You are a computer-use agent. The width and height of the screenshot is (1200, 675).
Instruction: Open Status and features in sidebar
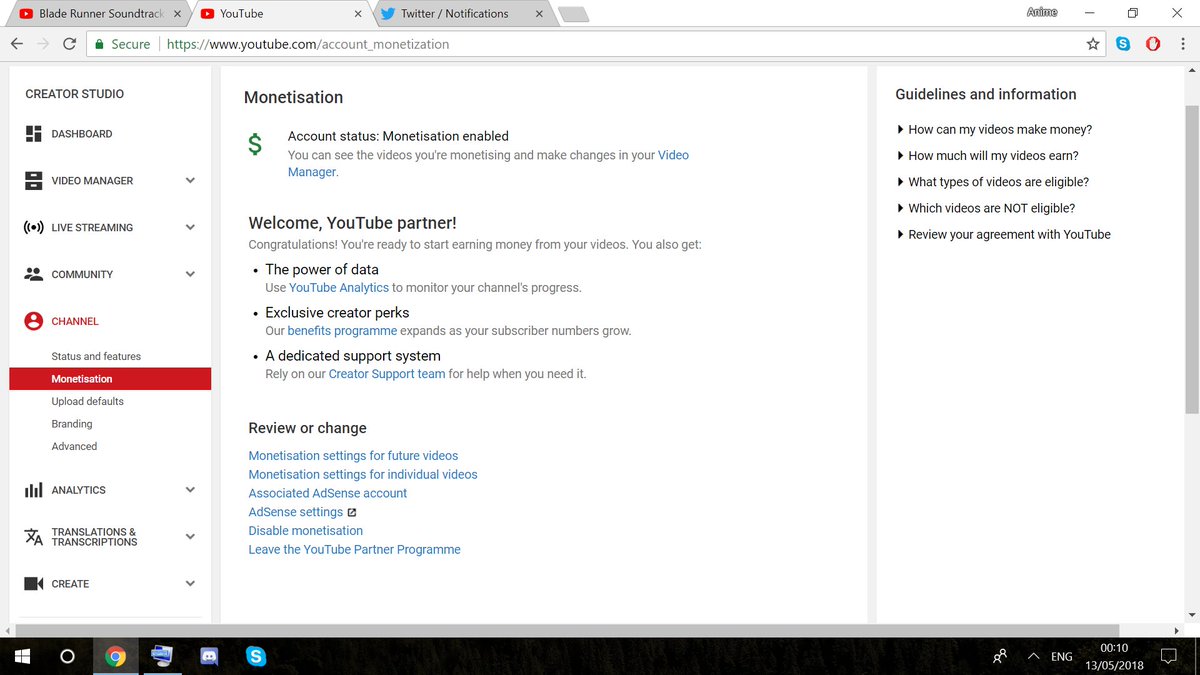(x=96, y=356)
